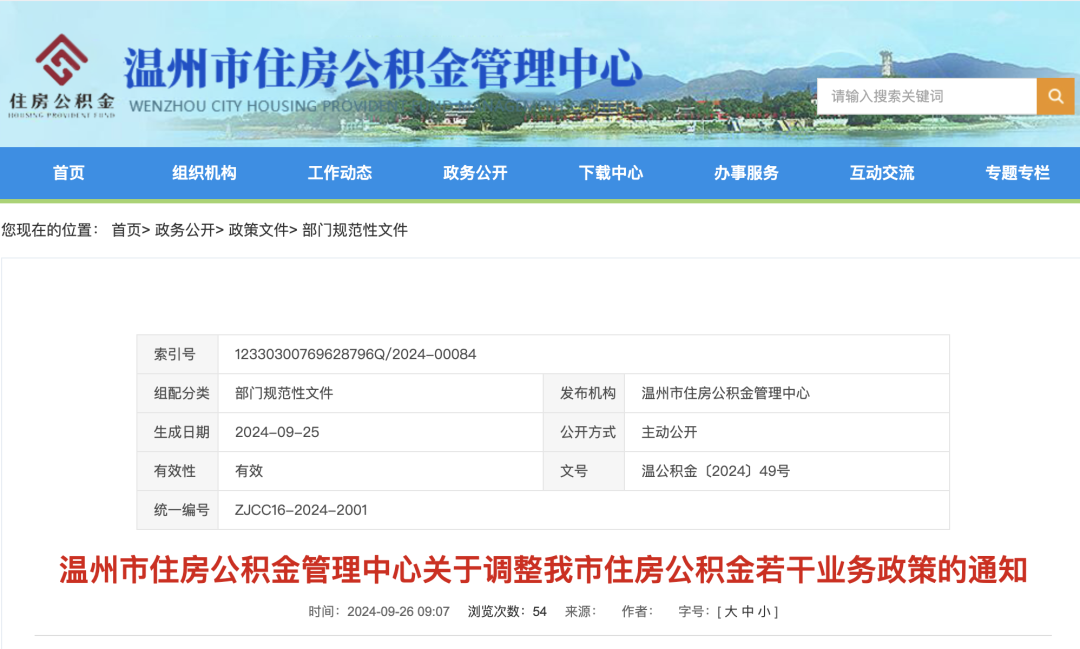Select the publish time 2024-09-26 09:07
Image resolution: width=1080 pixels, height=649 pixels.
pos(398,612)
